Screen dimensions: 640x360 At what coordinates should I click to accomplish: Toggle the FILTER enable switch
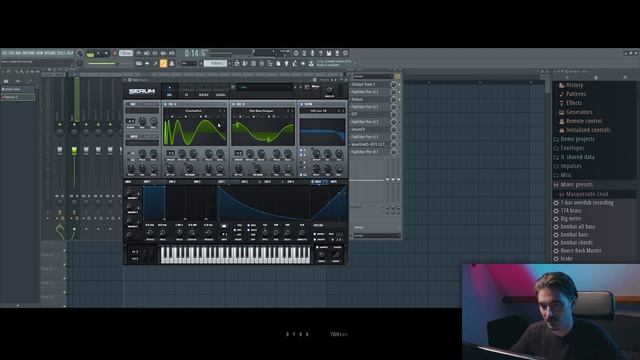[302, 104]
